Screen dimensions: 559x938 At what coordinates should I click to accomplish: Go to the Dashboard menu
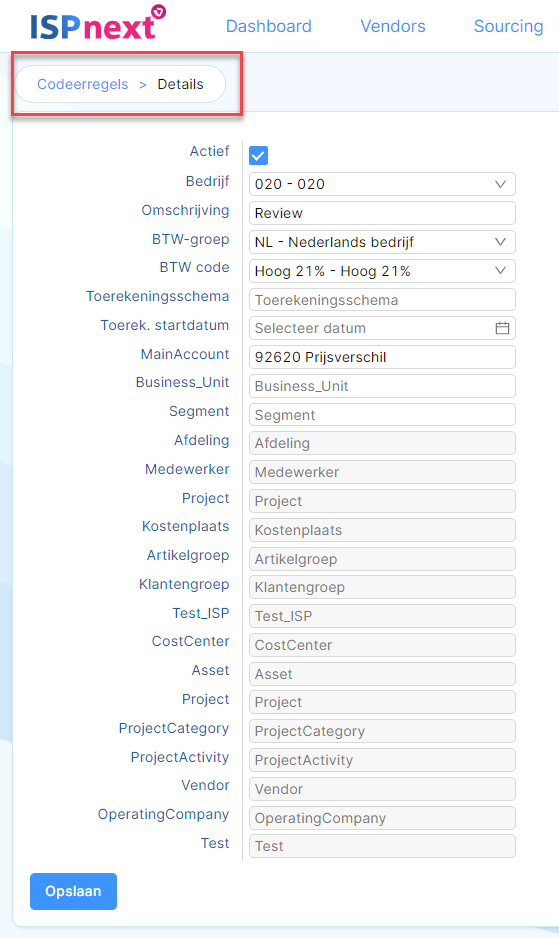pyautogui.click(x=269, y=26)
